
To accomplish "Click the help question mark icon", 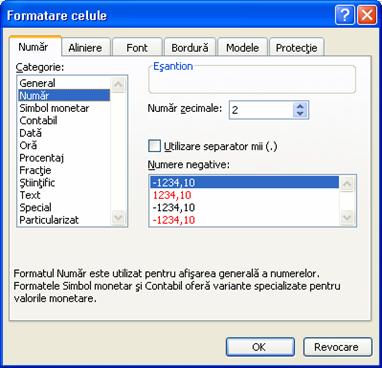I will (344, 15).
